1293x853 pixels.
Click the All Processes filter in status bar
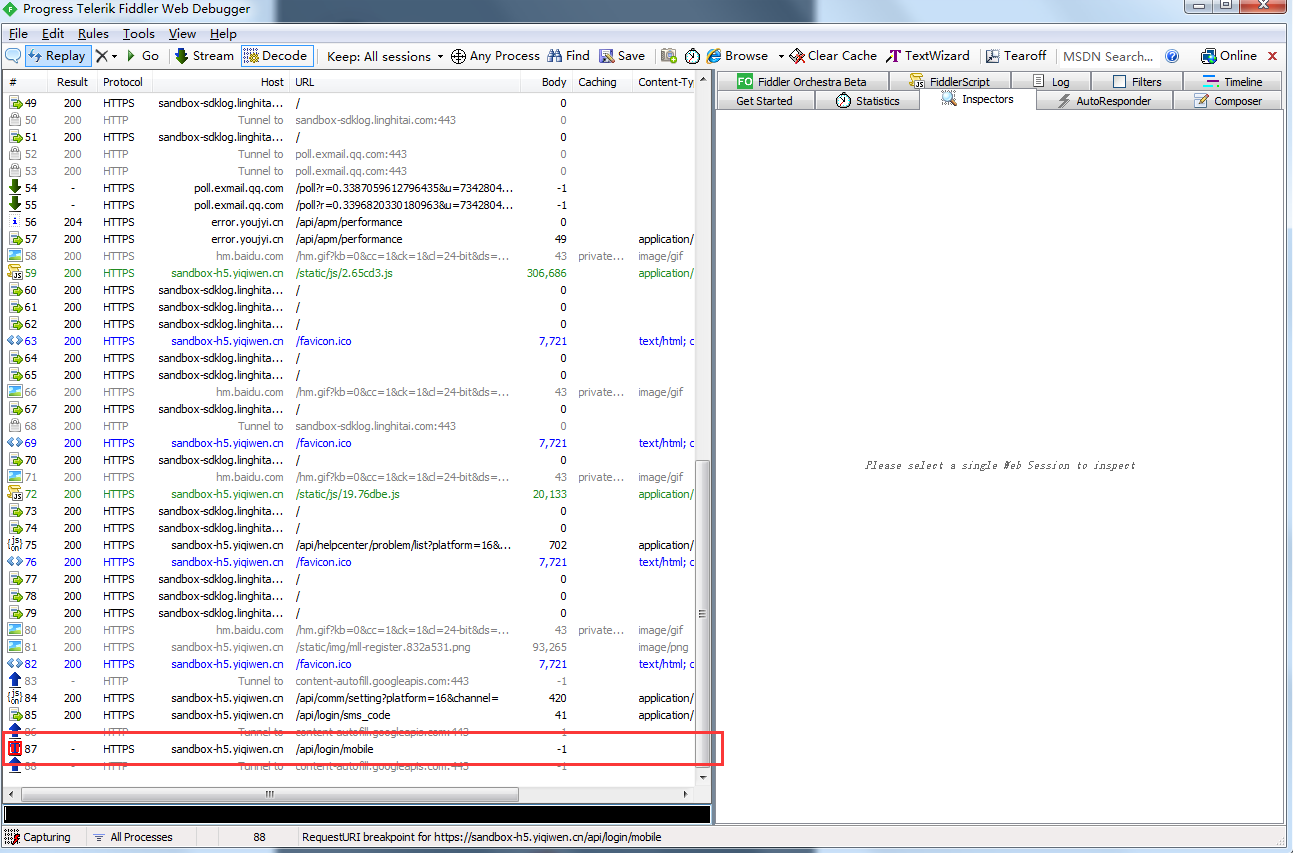point(132,837)
